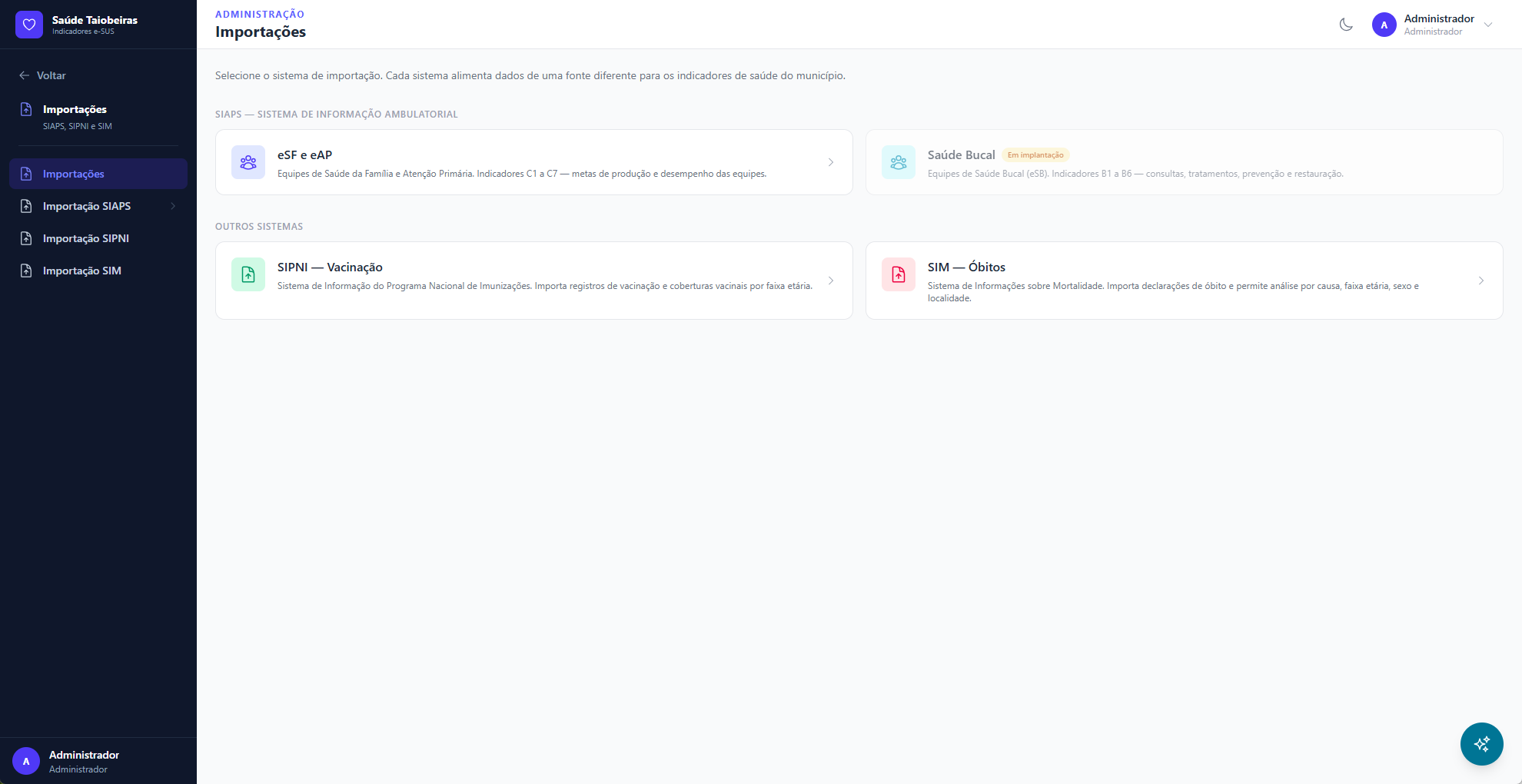Click the administrator avatar in the top bar
1522x784 pixels.
coord(1384,25)
